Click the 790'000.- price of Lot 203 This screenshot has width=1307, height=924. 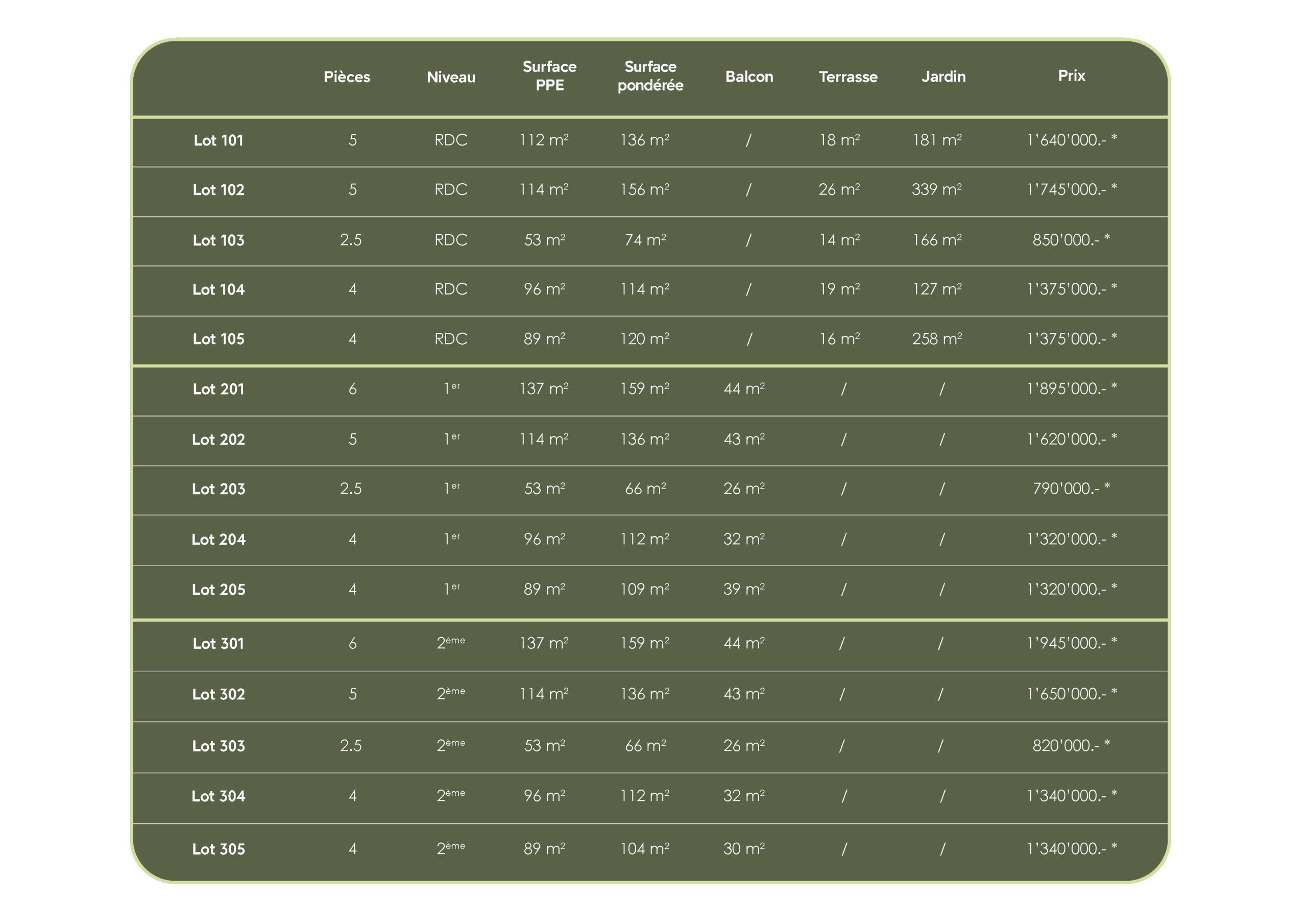1071,489
